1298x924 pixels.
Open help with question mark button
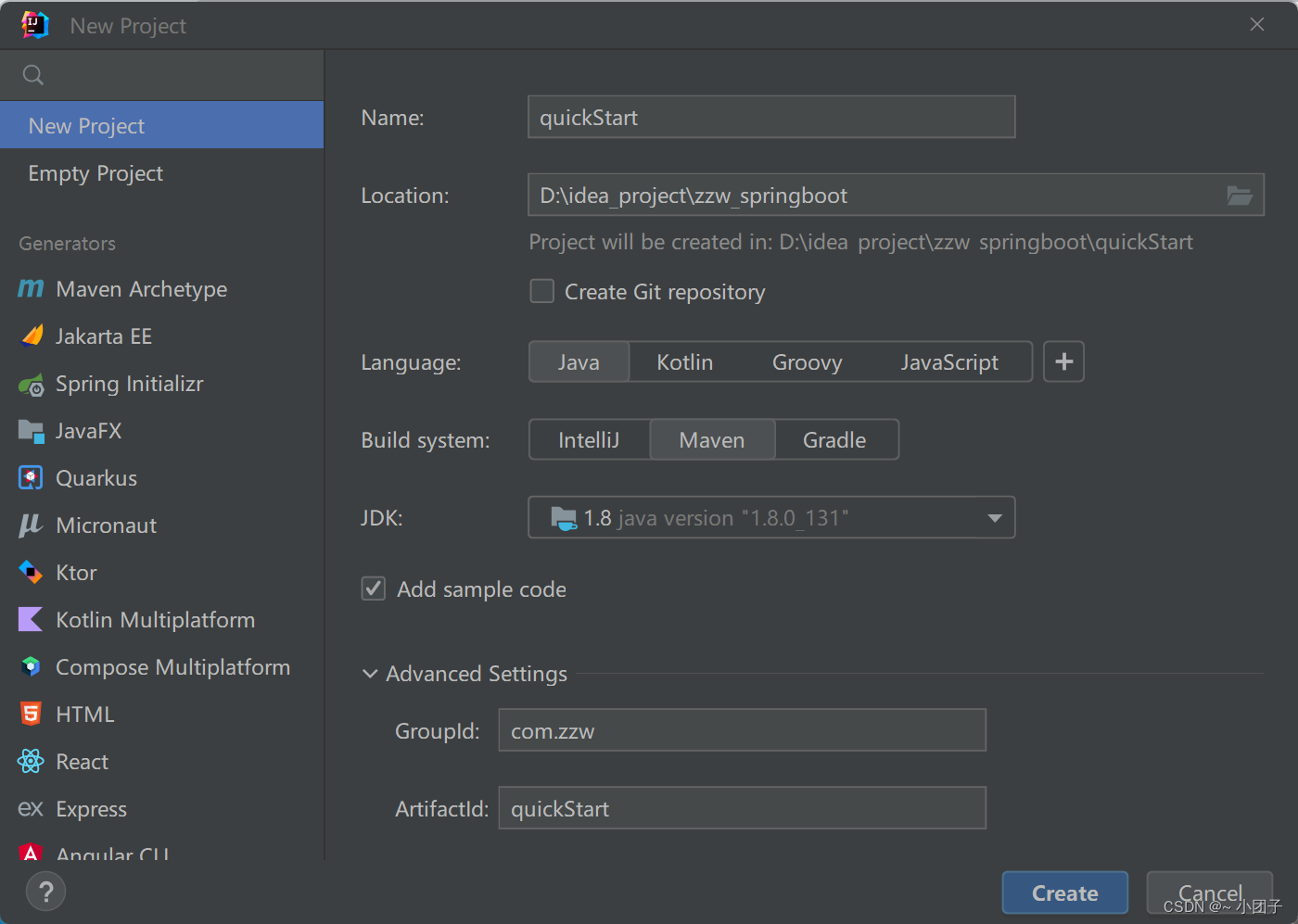click(45, 892)
